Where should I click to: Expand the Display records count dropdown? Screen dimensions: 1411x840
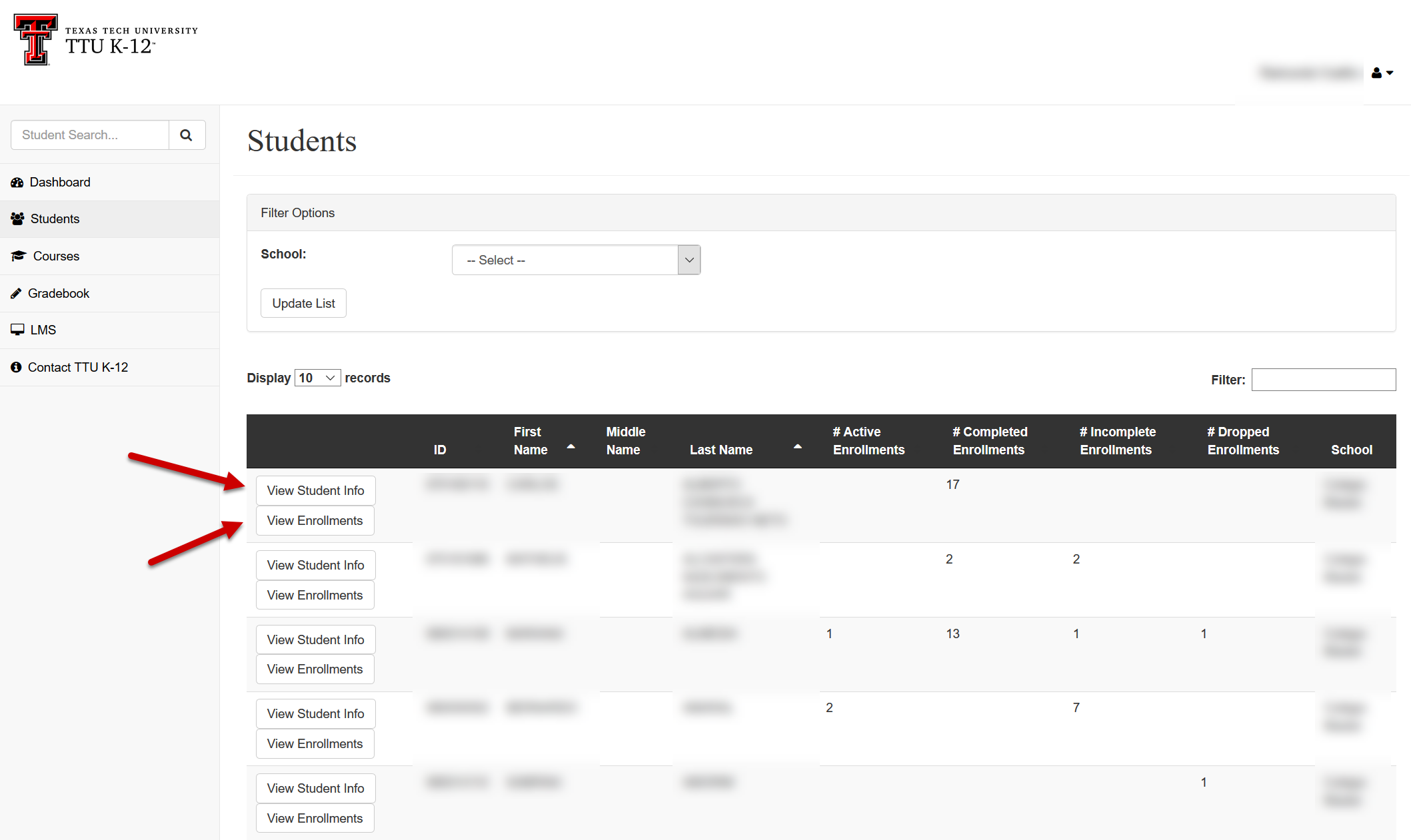[x=317, y=378]
